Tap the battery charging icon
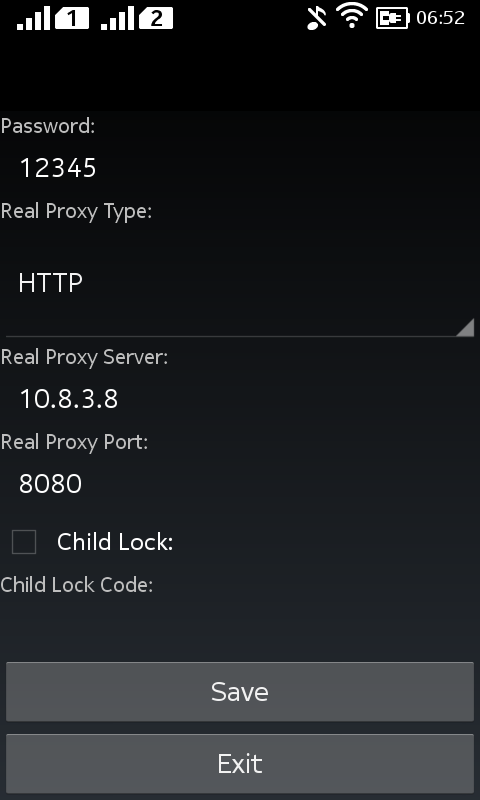 (392, 18)
